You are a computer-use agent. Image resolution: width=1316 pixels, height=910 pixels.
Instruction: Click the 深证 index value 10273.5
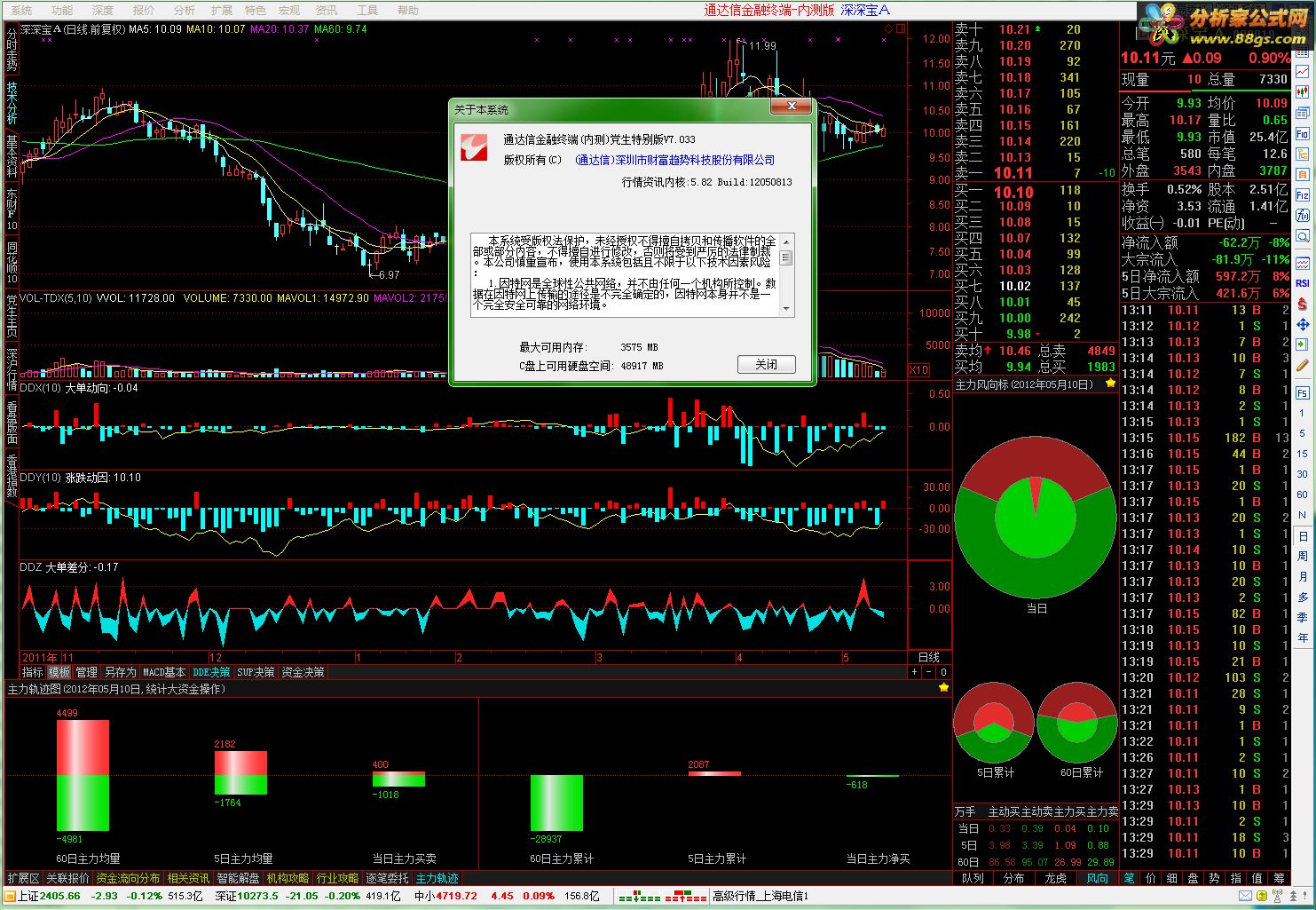click(x=259, y=896)
